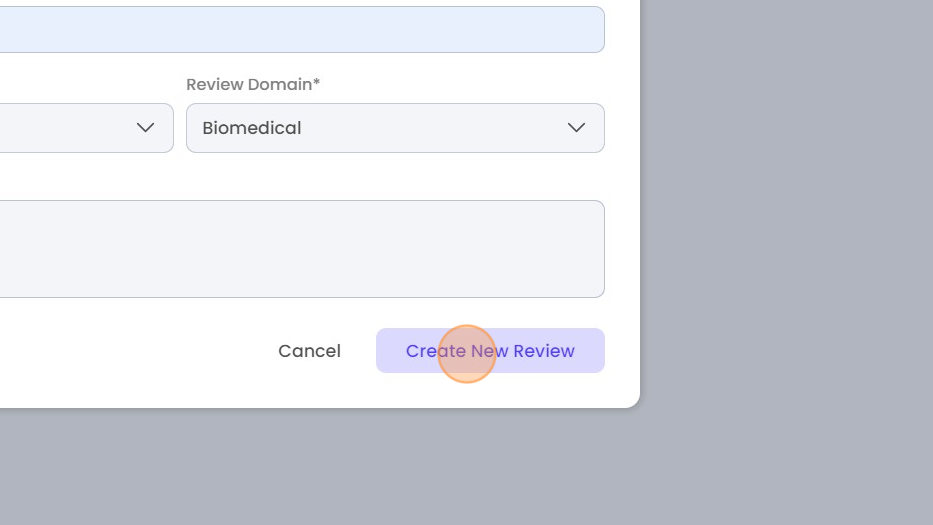Click the word "Review" on the purple button
The image size is (933, 525).
tap(544, 351)
